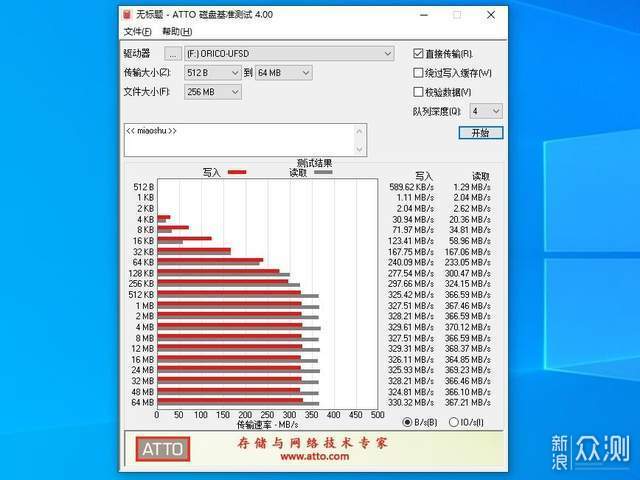This screenshot has height=480, width=640.
Task: Click the 1 MB write value 327.51 MB/s
Action: coord(411,306)
